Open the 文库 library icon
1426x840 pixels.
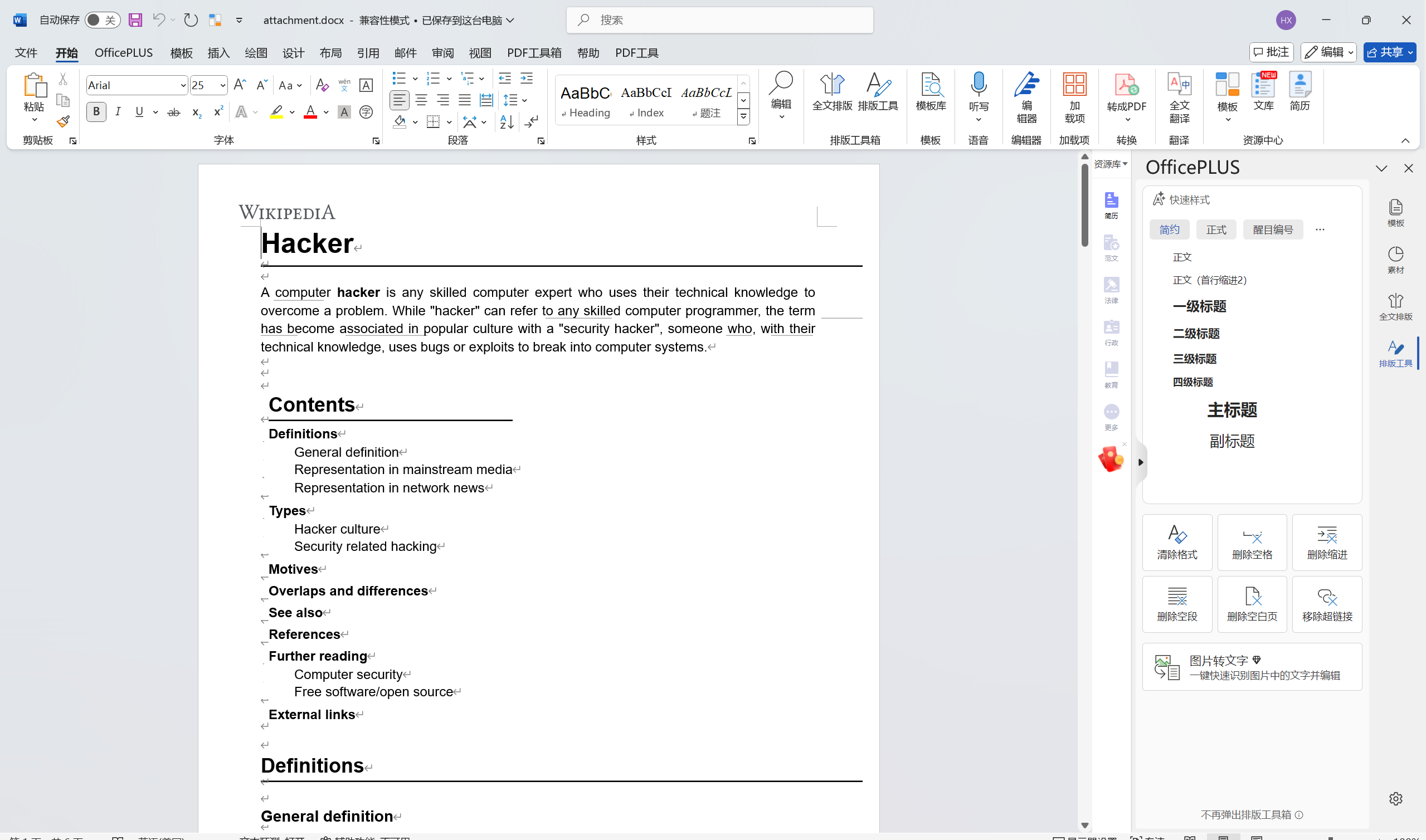[1263, 91]
